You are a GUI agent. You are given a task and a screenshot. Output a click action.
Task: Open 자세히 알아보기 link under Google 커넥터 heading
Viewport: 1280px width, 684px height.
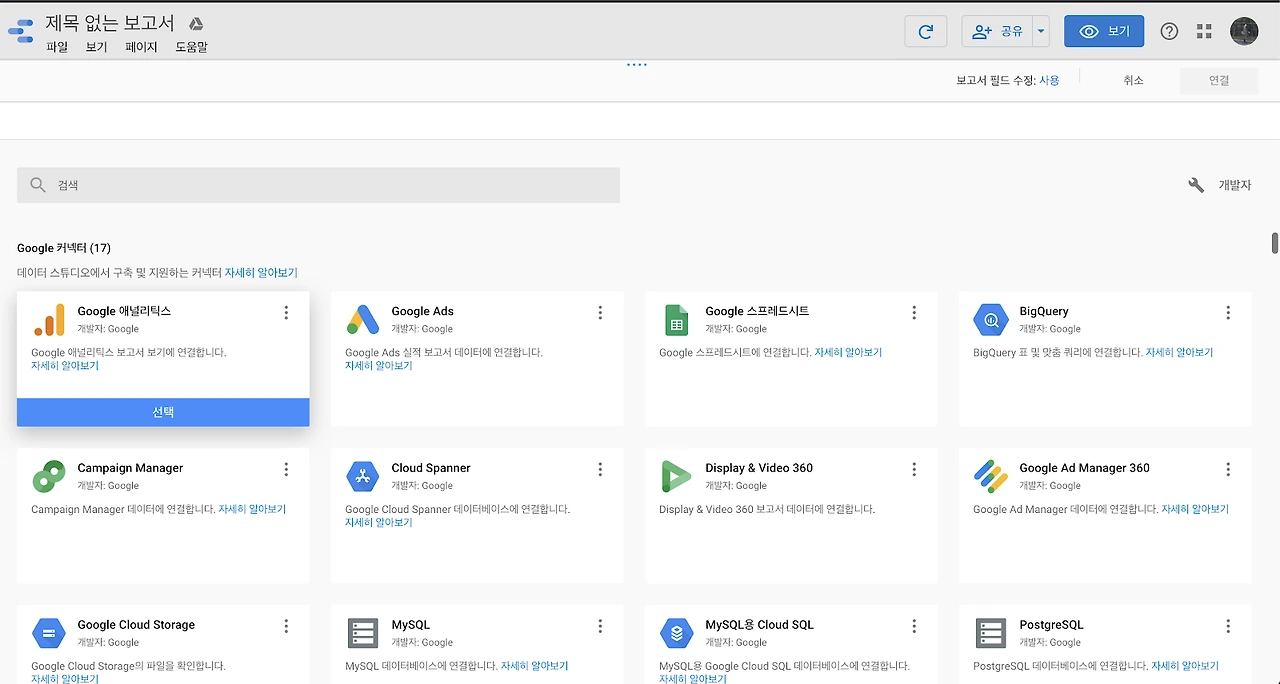pos(261,272)
